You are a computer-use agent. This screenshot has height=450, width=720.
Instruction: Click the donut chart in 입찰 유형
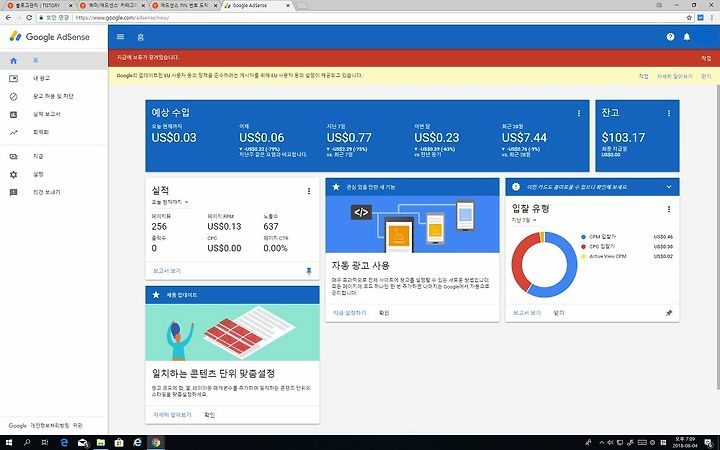click(x=544, y=264)
